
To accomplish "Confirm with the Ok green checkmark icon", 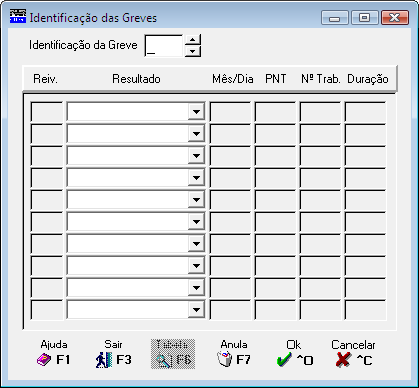I will tap(284, 360).
